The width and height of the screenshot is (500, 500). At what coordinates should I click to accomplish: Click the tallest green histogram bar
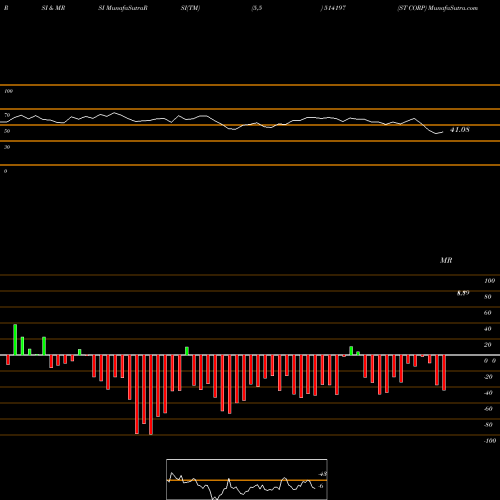pyautogui.click(x=15, y=339)
